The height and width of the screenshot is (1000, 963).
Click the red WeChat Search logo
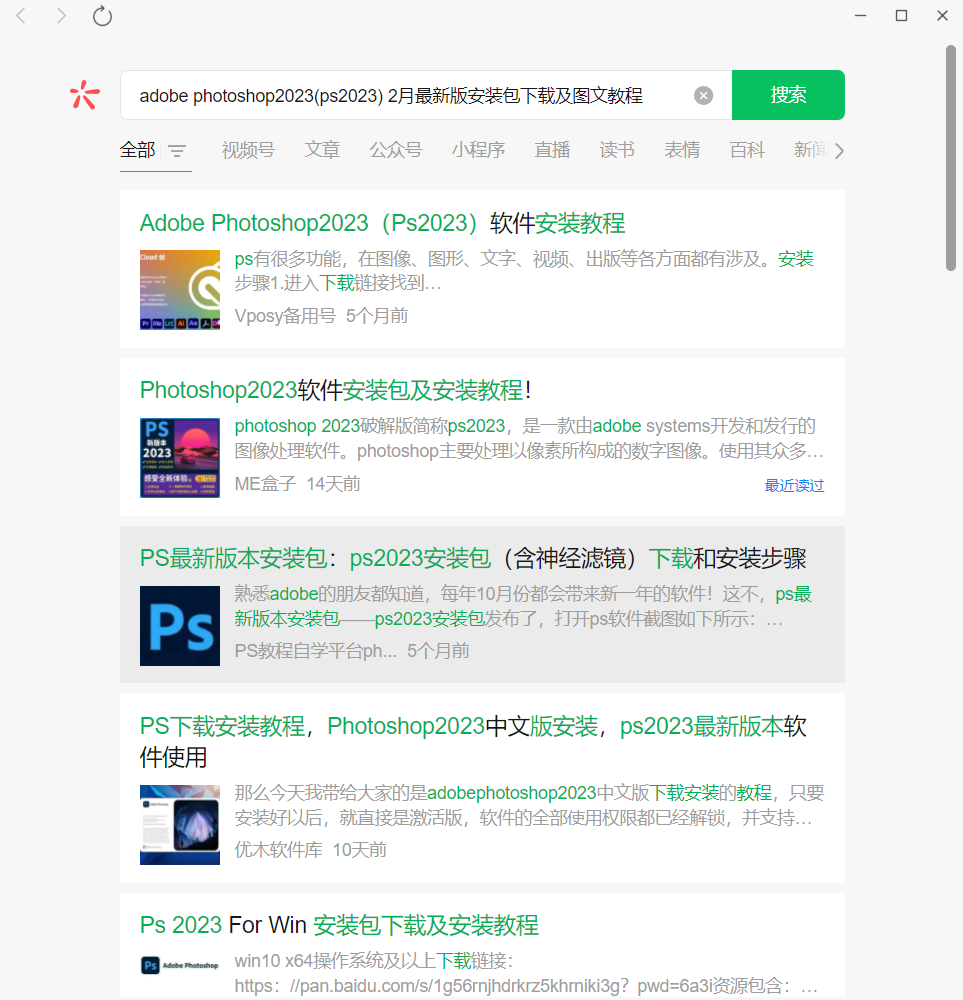85,95
